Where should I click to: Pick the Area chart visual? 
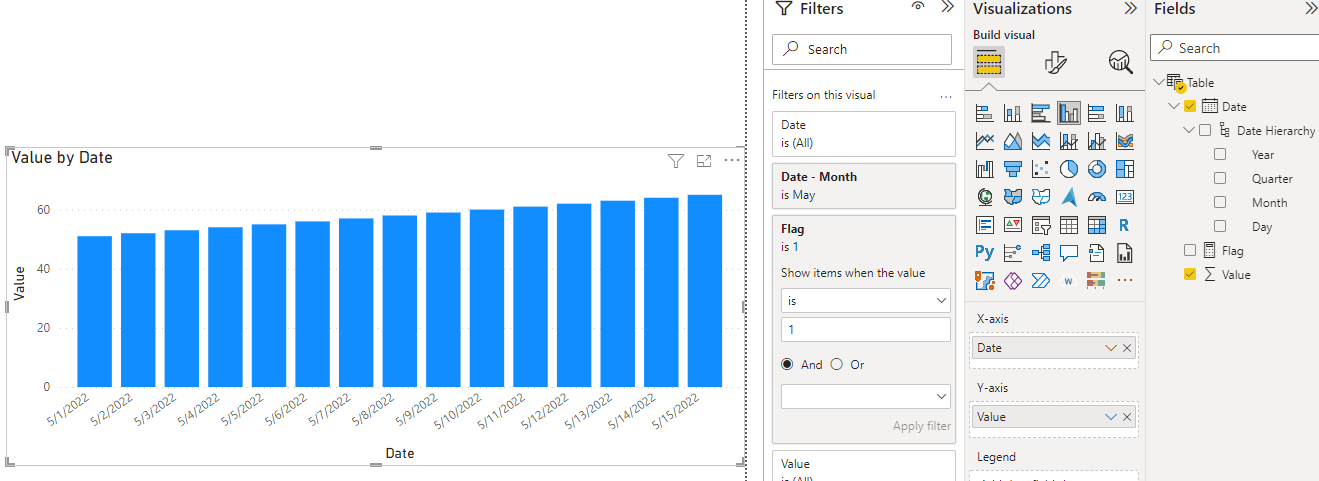pyautogui.click(x=1012, y=141)
